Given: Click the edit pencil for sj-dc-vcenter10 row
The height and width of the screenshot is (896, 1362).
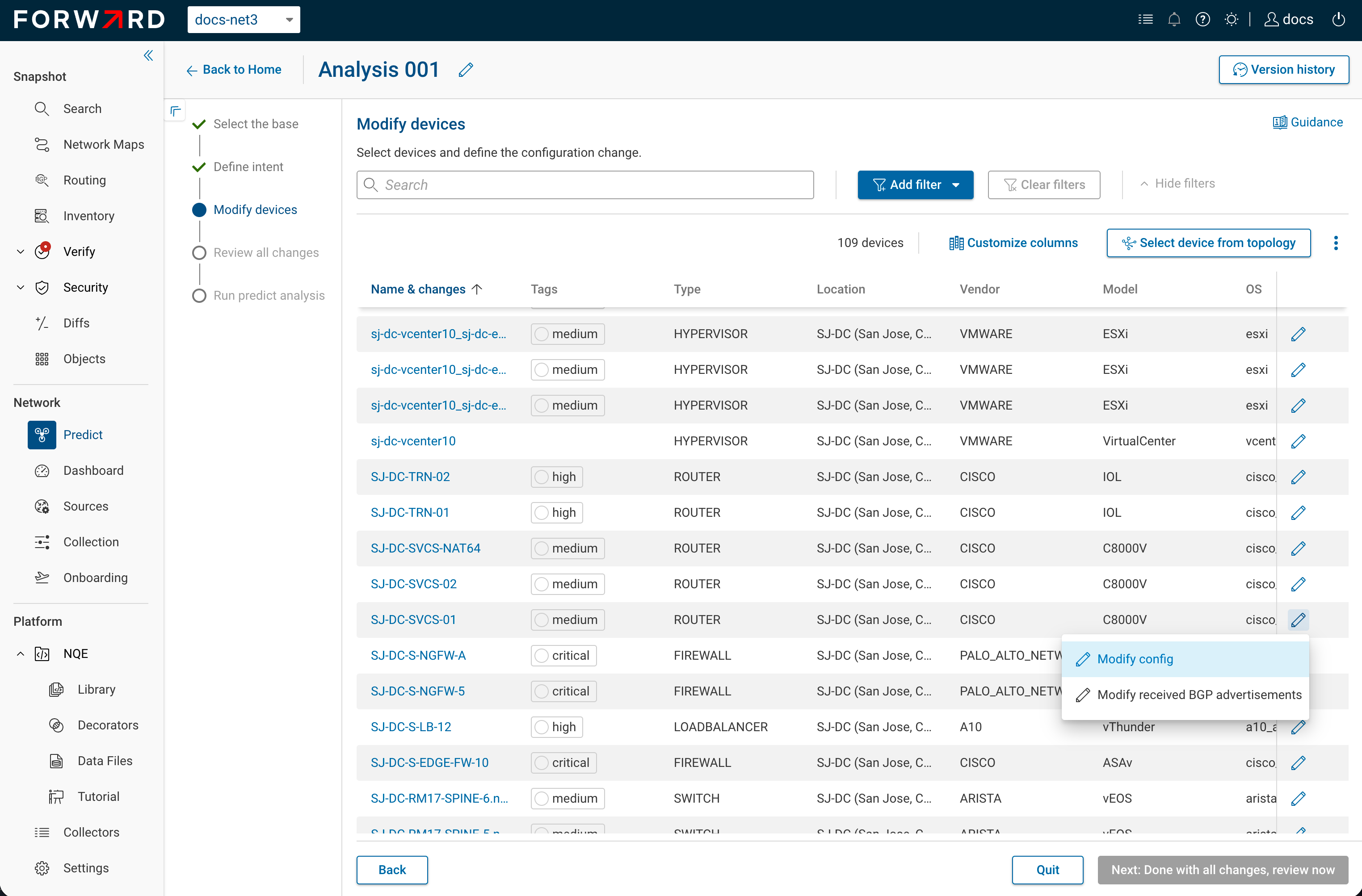Looking at the screenshot, I should tap(1298, 441).
